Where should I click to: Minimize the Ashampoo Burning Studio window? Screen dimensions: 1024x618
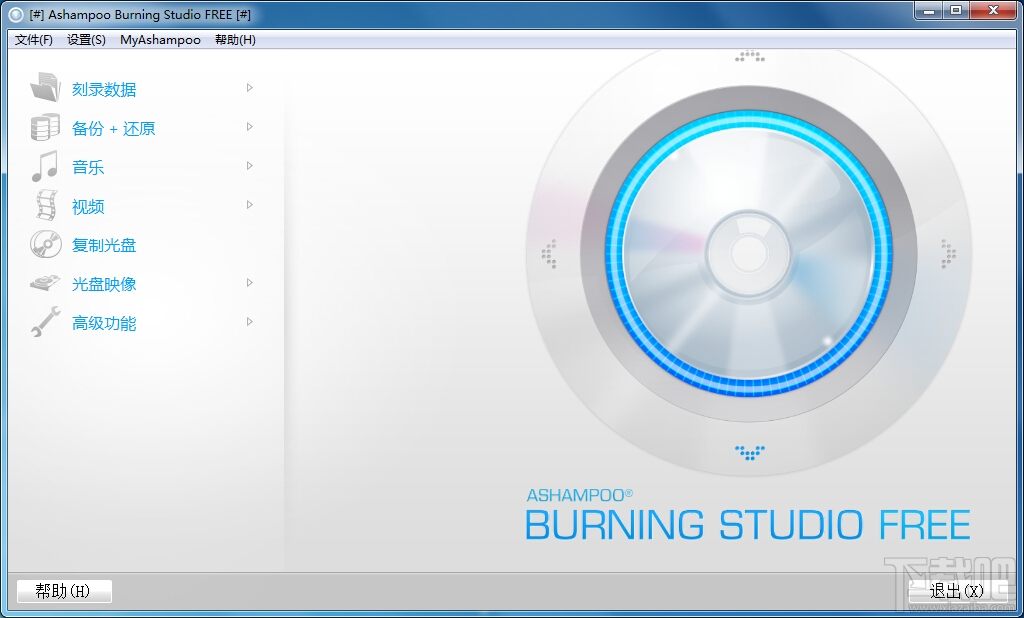[x=929, y=10]
